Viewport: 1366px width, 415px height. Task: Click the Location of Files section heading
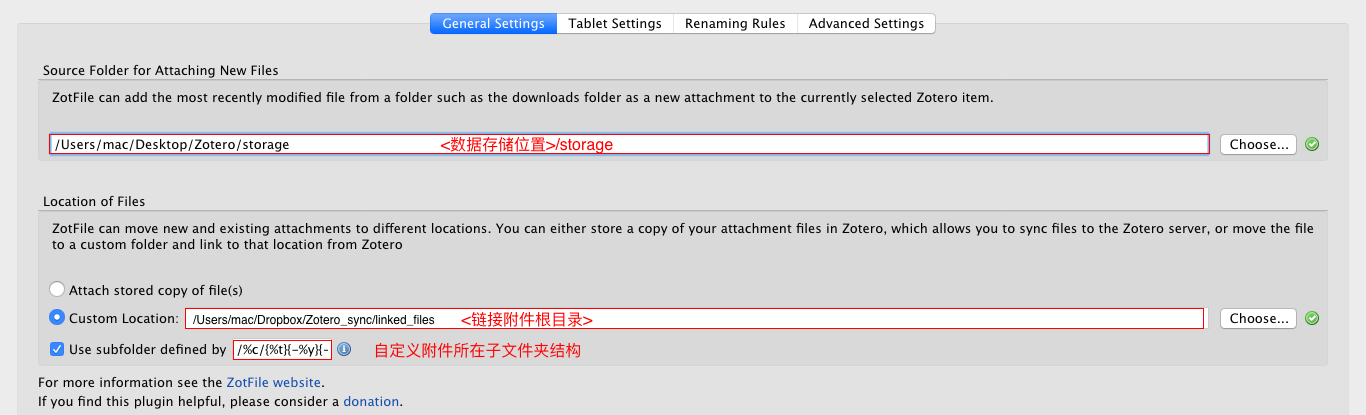(94, 202)
